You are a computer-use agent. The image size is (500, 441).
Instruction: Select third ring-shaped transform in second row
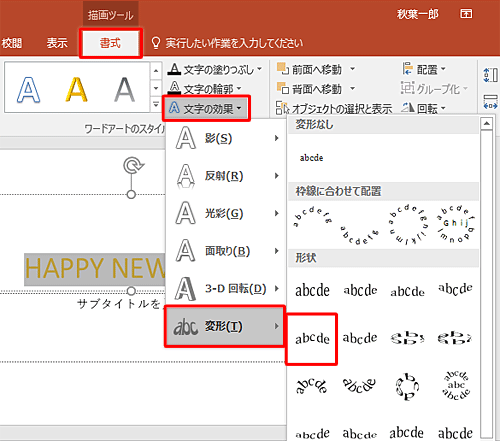pos(407,338)
